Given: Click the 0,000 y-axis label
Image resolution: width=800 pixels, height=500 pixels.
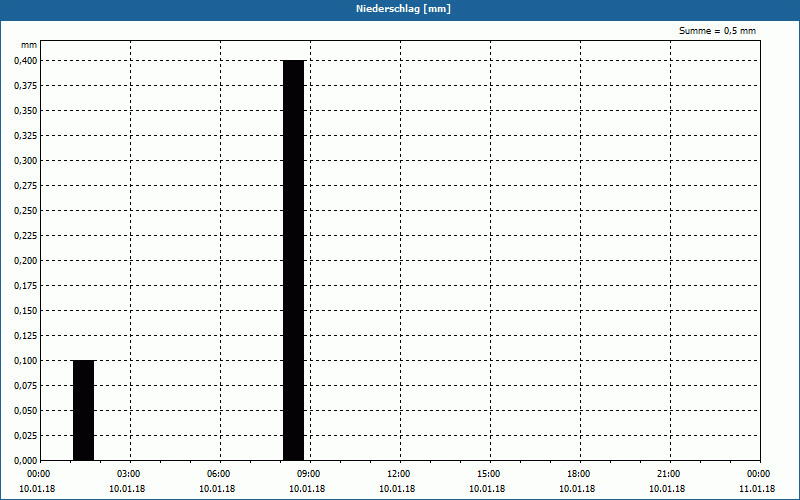Looking at the screenshot, I should pos(26,461).
